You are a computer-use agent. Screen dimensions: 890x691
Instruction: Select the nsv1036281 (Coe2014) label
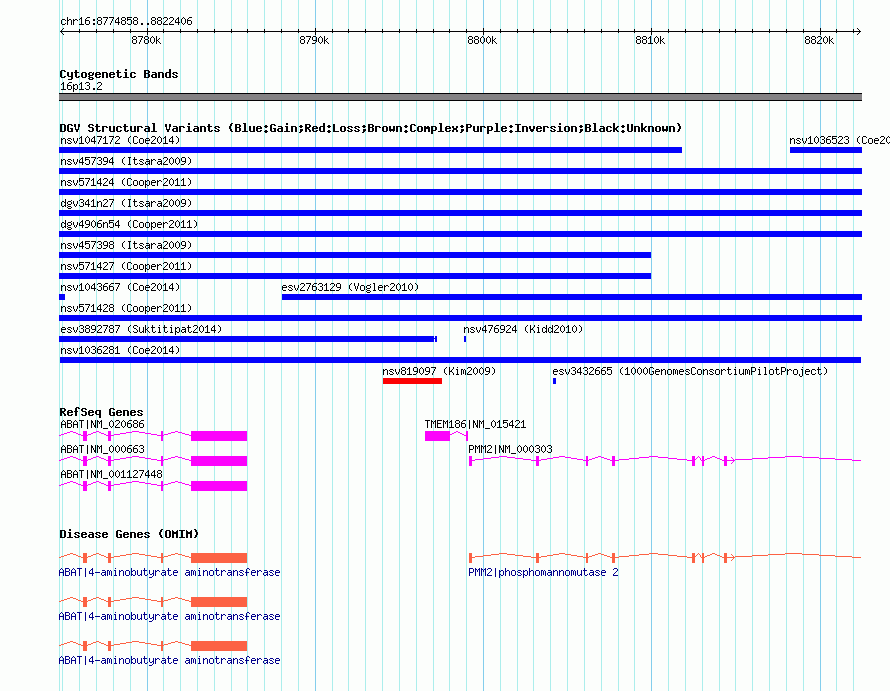(120, 350)
